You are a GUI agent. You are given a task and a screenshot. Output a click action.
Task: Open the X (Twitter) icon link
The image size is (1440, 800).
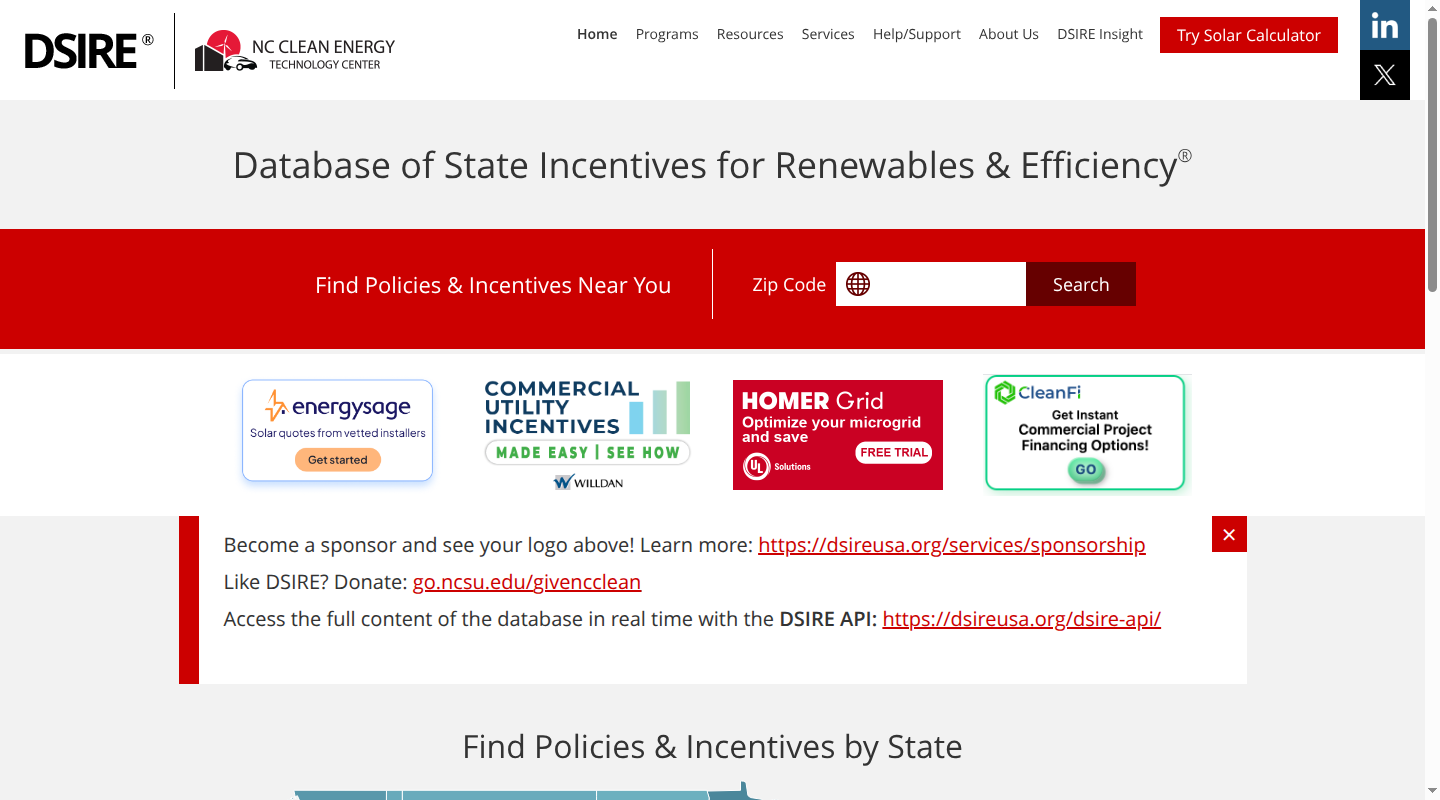click(1385, 75)
